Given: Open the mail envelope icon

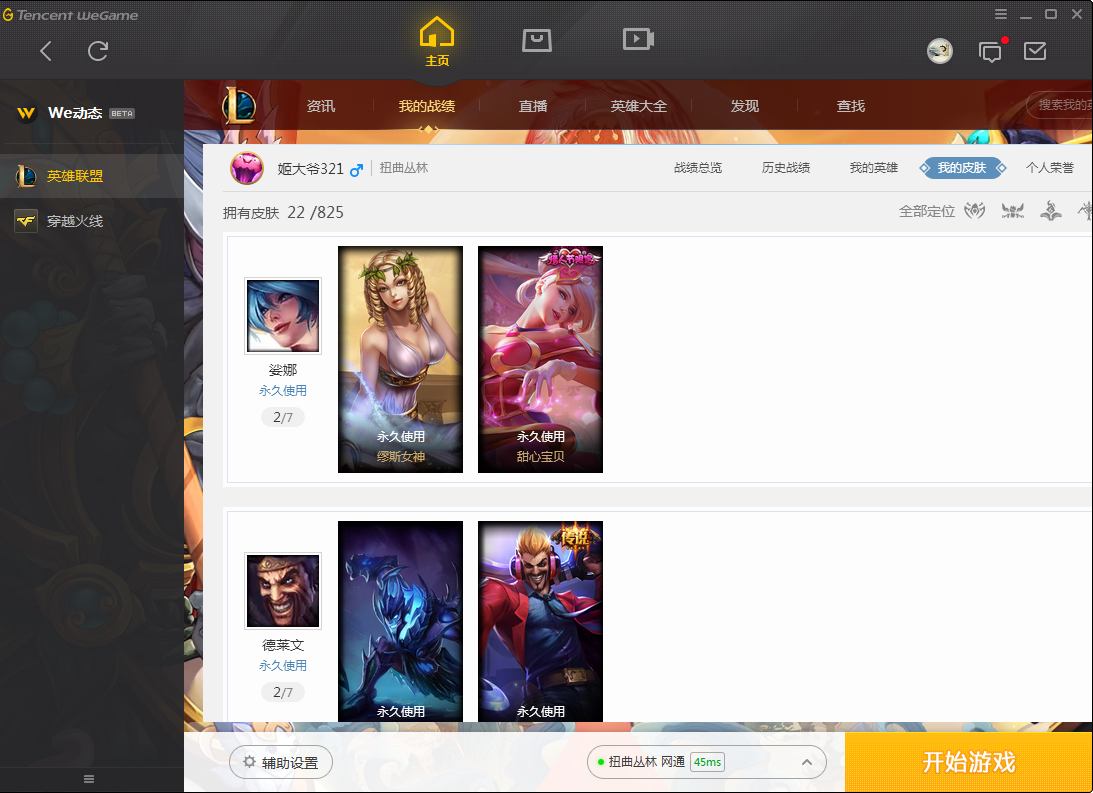Looking at the screenshot, I should (1035, 51).
